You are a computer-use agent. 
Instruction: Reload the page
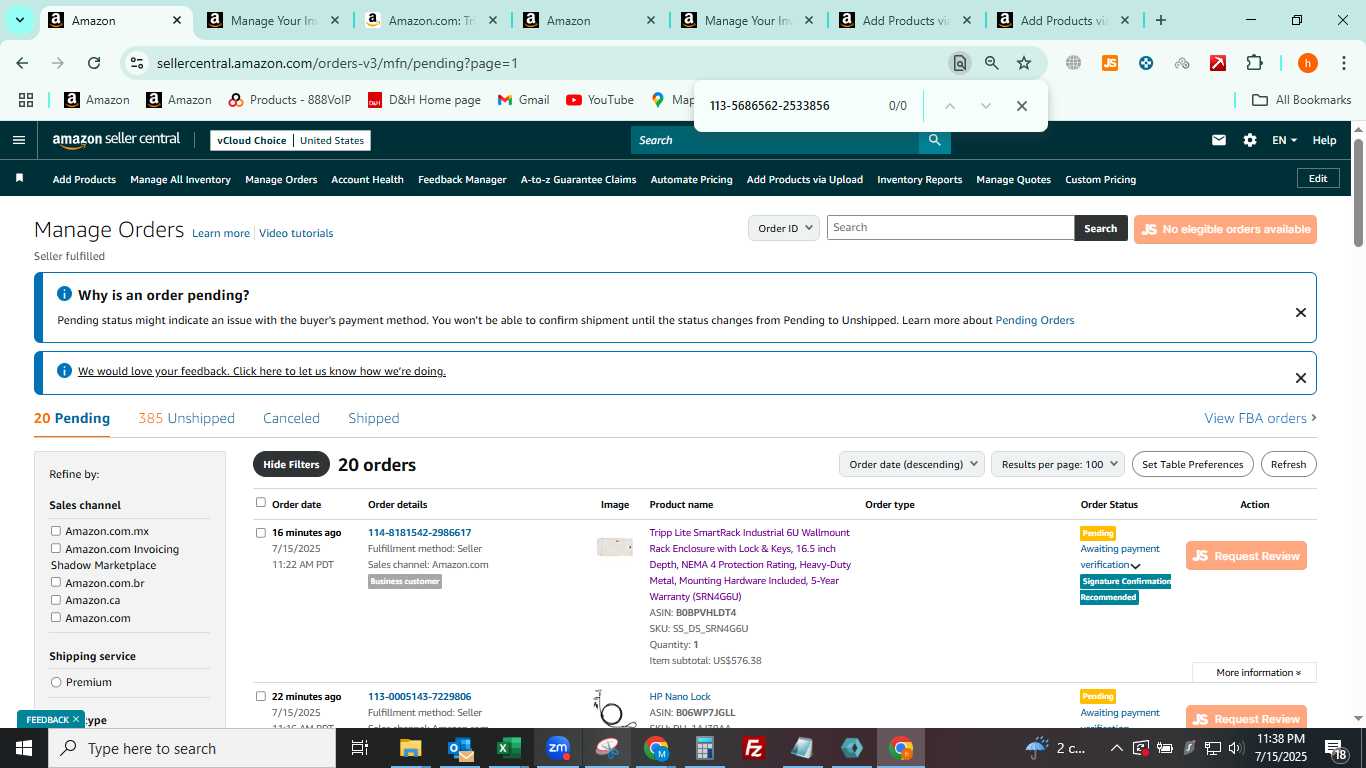point(94,63)
